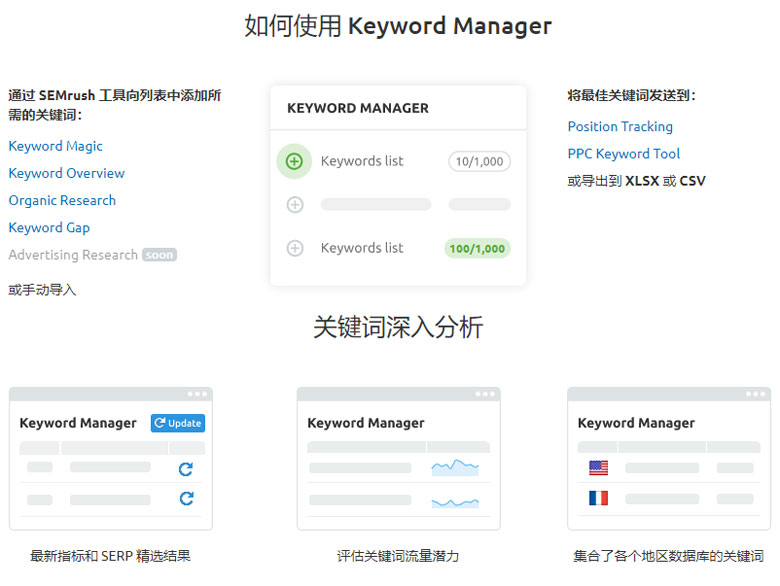Click the "或导出到 XLSX 或 CSV" text

click(636, 181)
